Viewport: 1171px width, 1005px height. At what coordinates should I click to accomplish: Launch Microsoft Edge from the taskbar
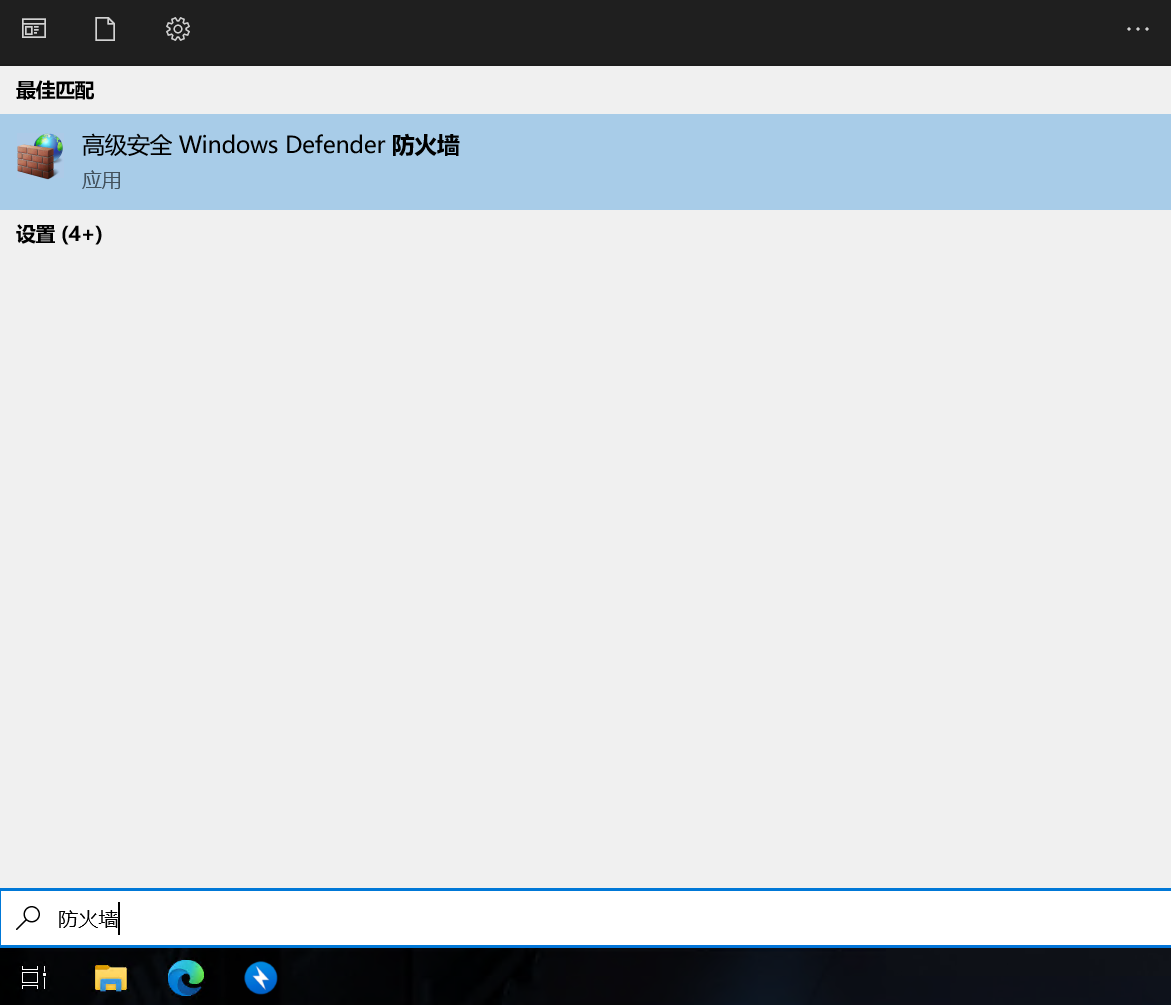click(186, 977)
